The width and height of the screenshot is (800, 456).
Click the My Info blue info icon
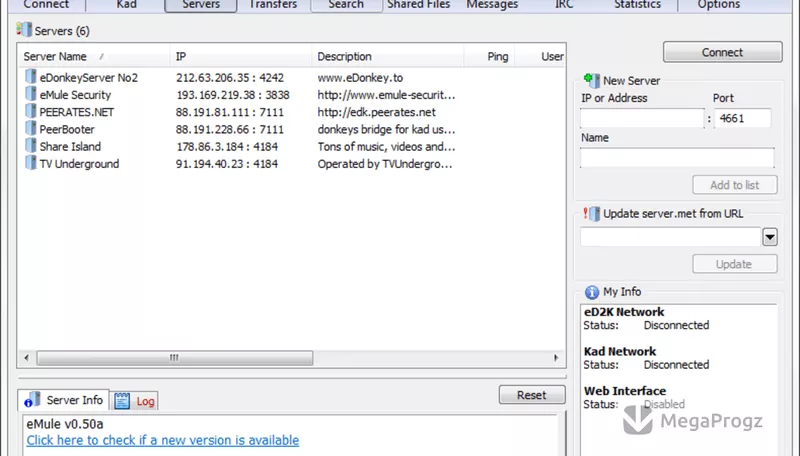592,292
